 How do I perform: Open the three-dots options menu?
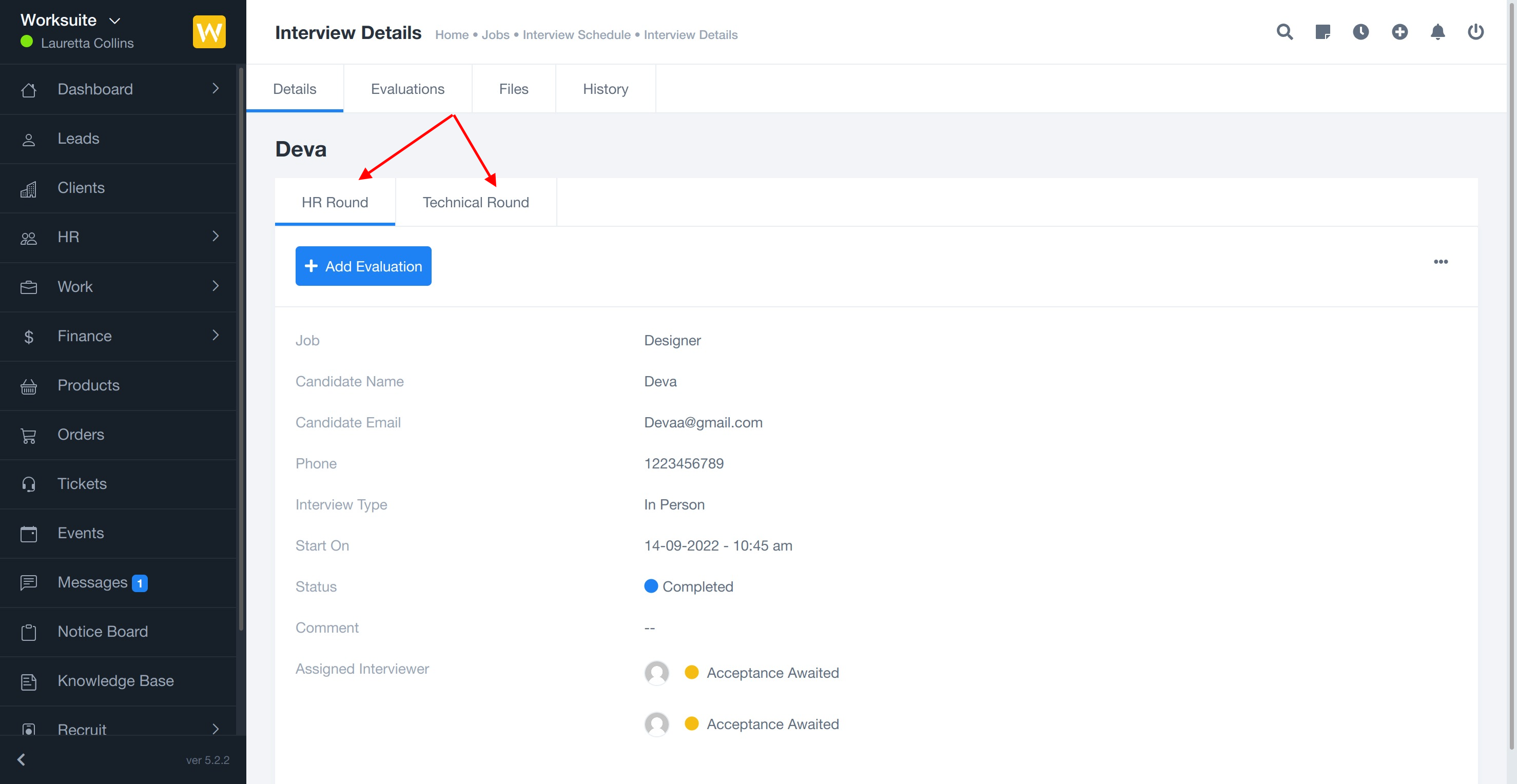[x=1441, y=262]
